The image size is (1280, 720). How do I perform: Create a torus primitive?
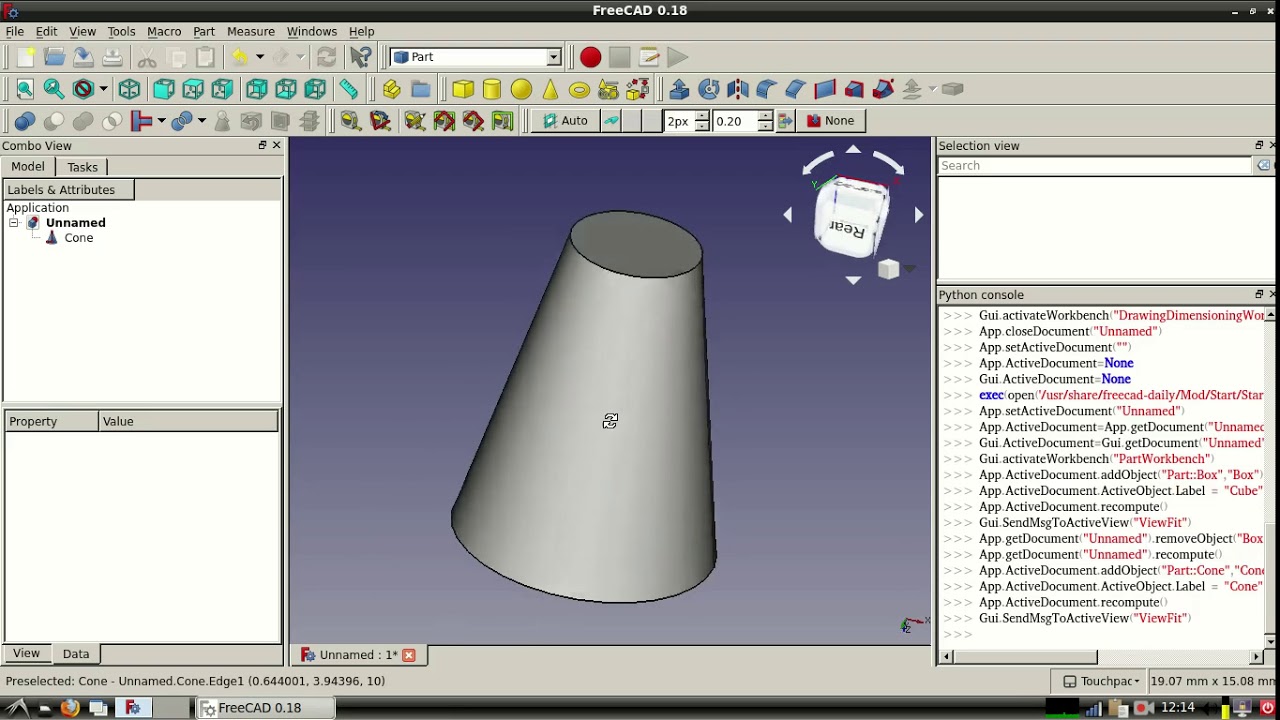[579, 89]
